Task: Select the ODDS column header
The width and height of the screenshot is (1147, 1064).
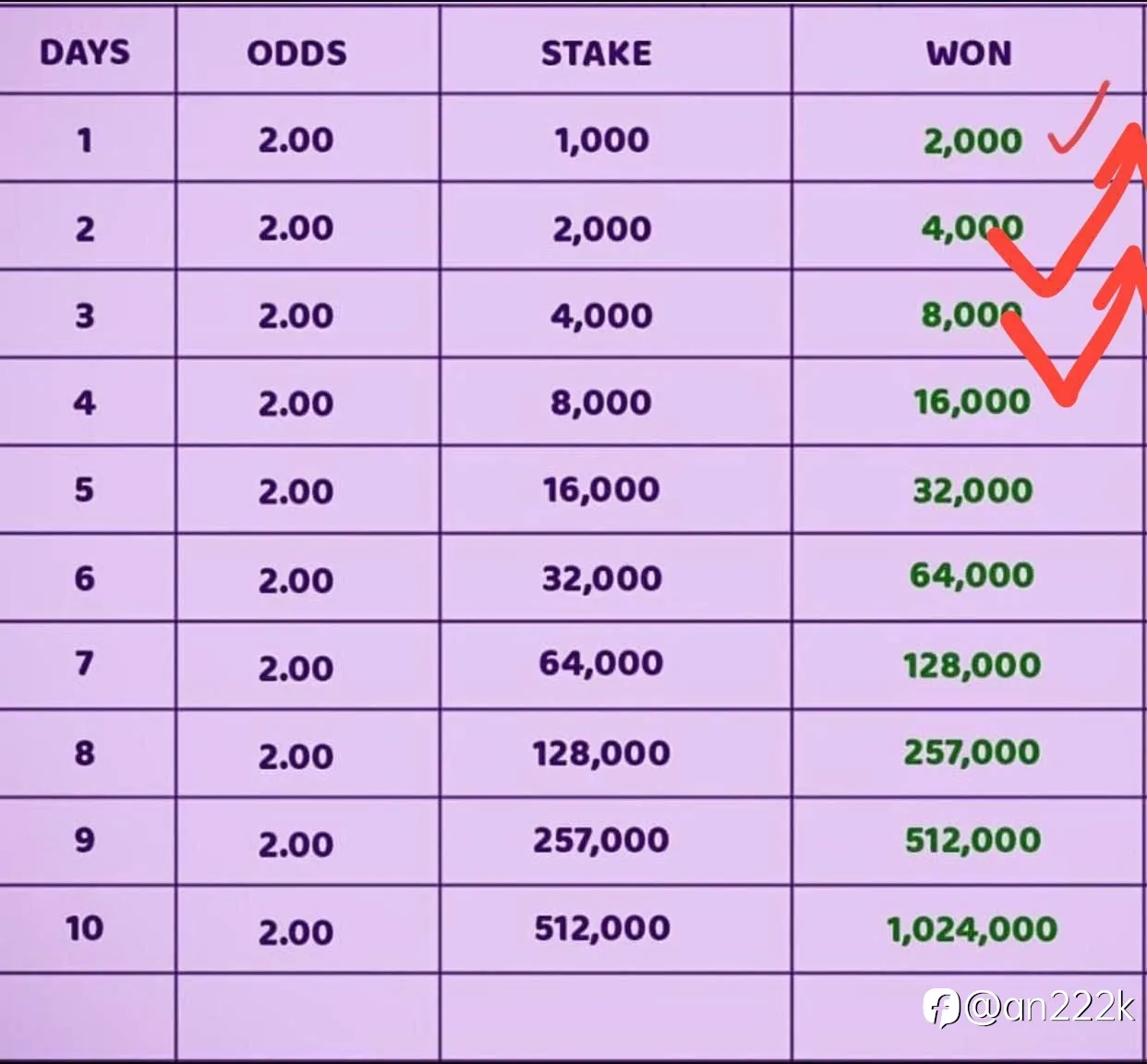Action: point(296,53)
